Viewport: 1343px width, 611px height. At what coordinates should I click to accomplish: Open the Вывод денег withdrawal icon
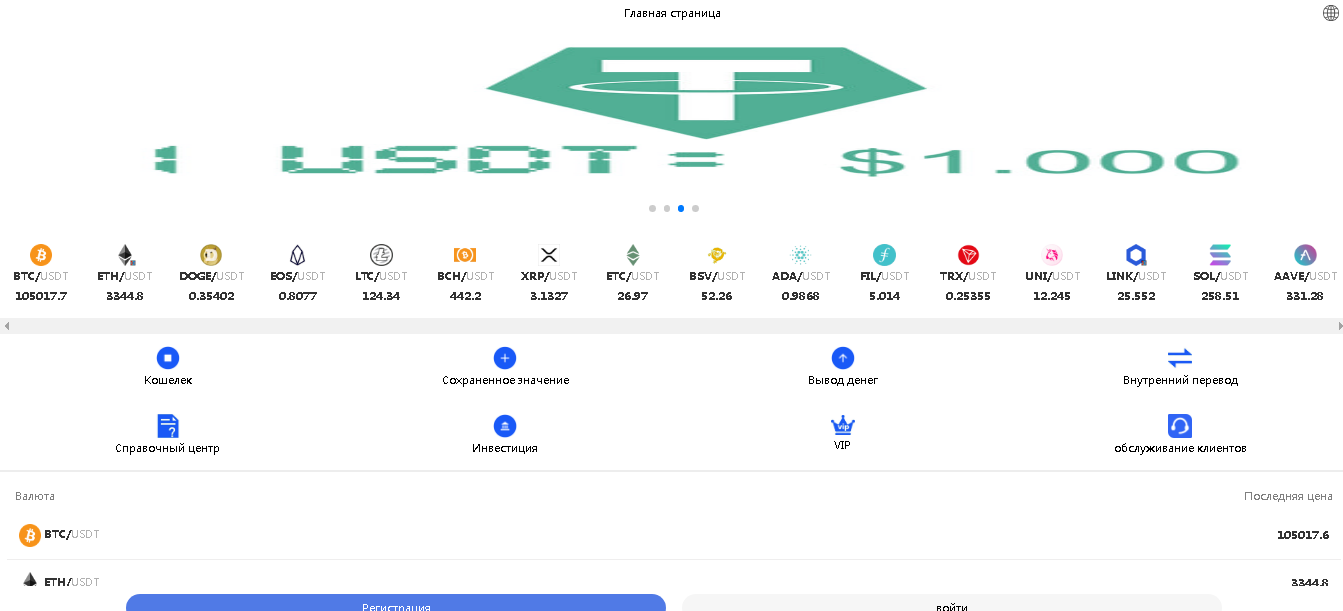843,358
